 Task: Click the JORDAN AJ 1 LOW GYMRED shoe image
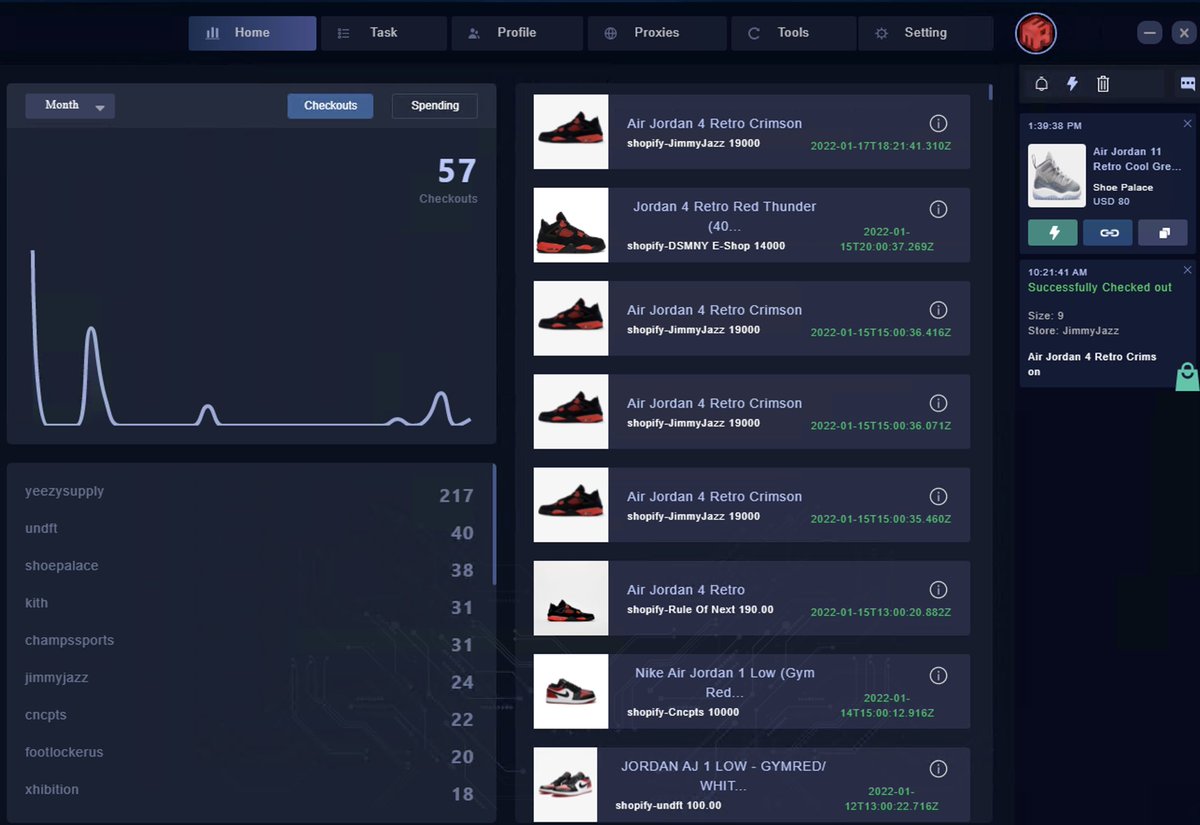tap(565, 785)
